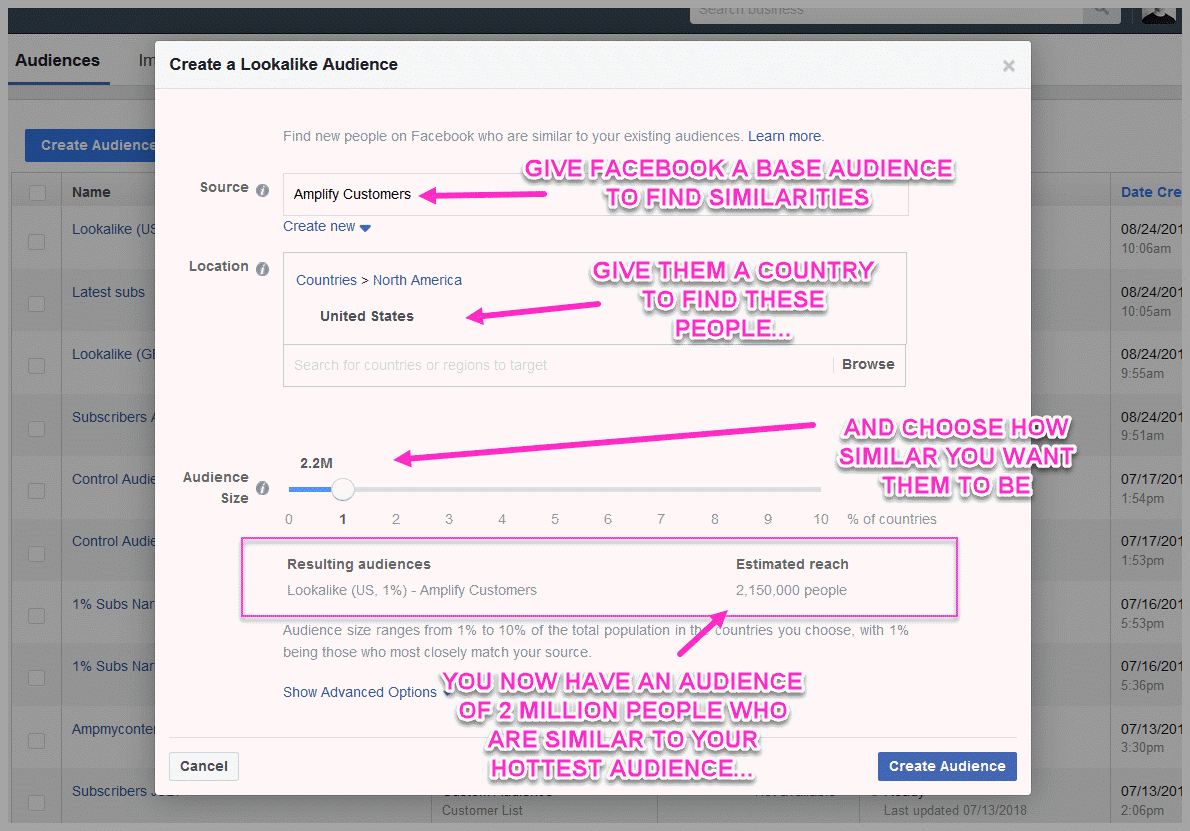Sort by the Name column header

pos(91,193)
